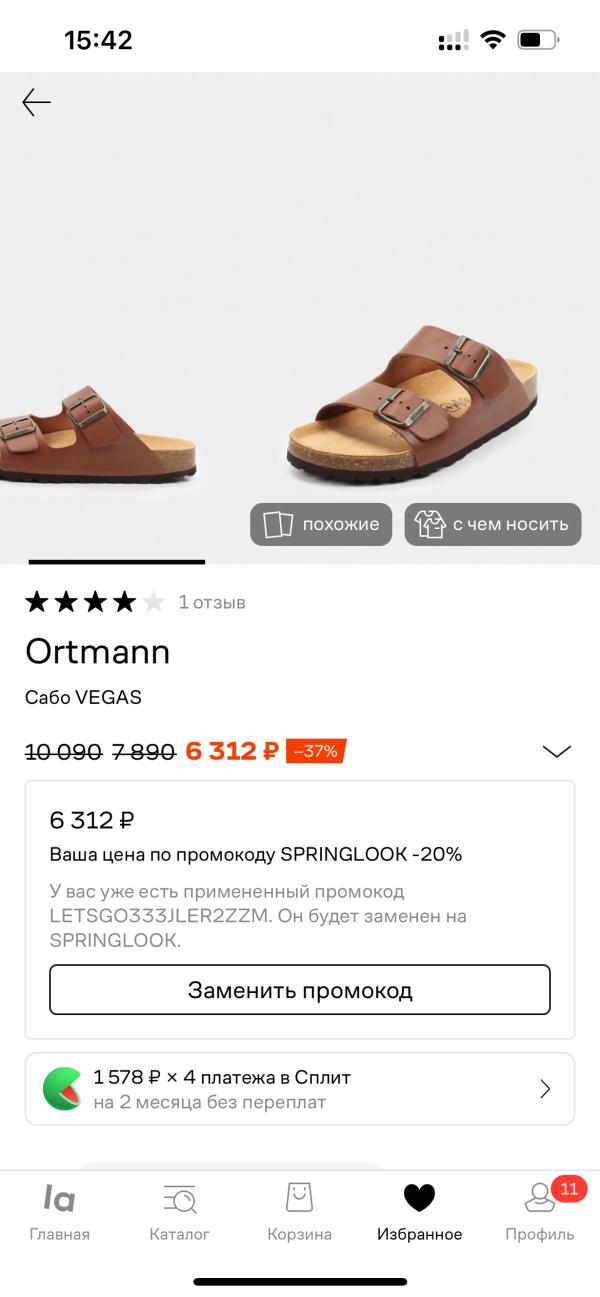Tap the star rating row
This screenshot has width=600, height=1297.
click(94, 602)
